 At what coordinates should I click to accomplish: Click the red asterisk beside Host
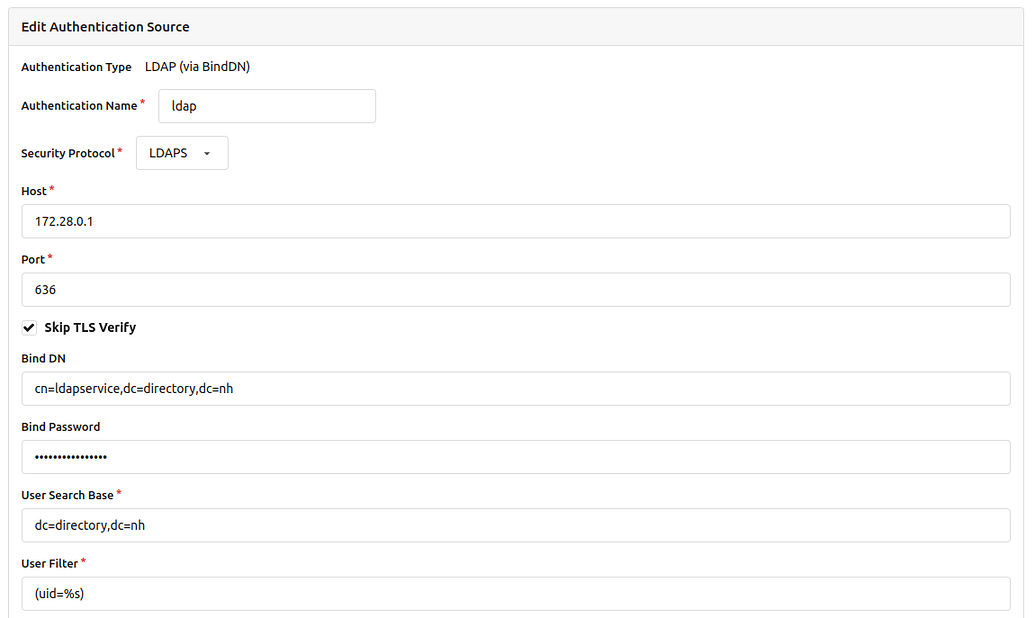(x=52, y=188)
